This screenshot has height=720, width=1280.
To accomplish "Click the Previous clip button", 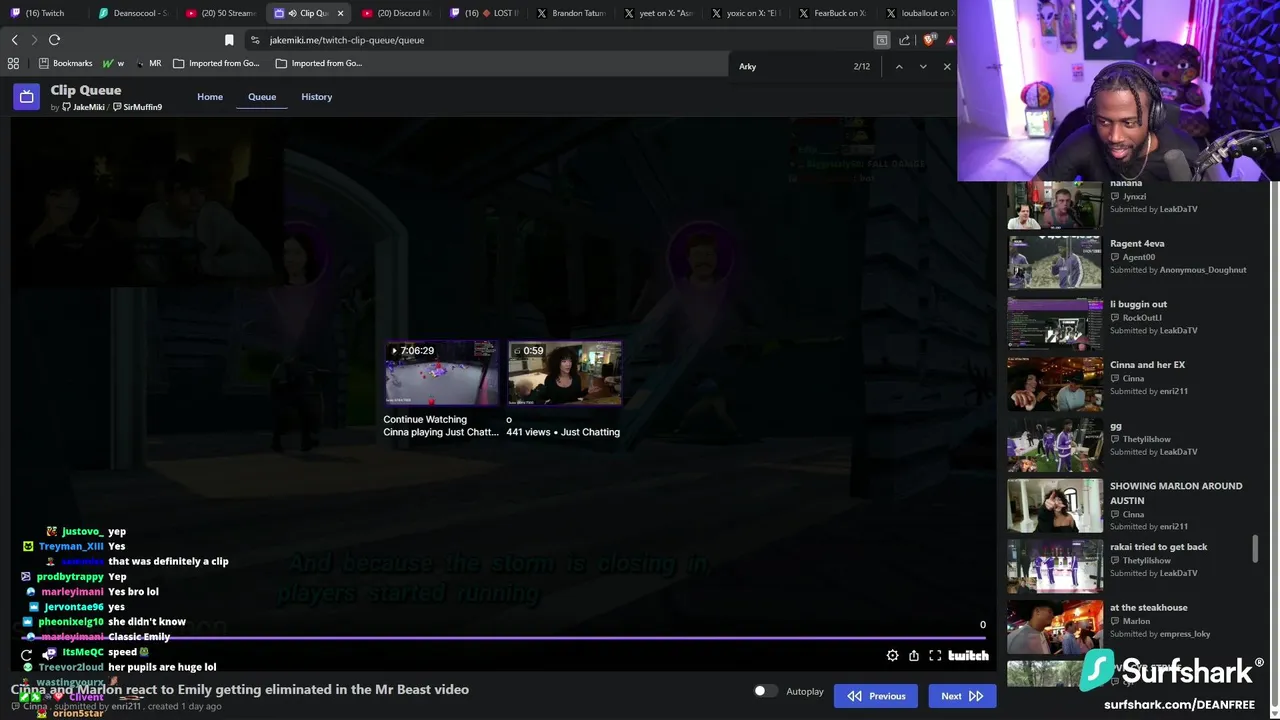I will (876, 696).
